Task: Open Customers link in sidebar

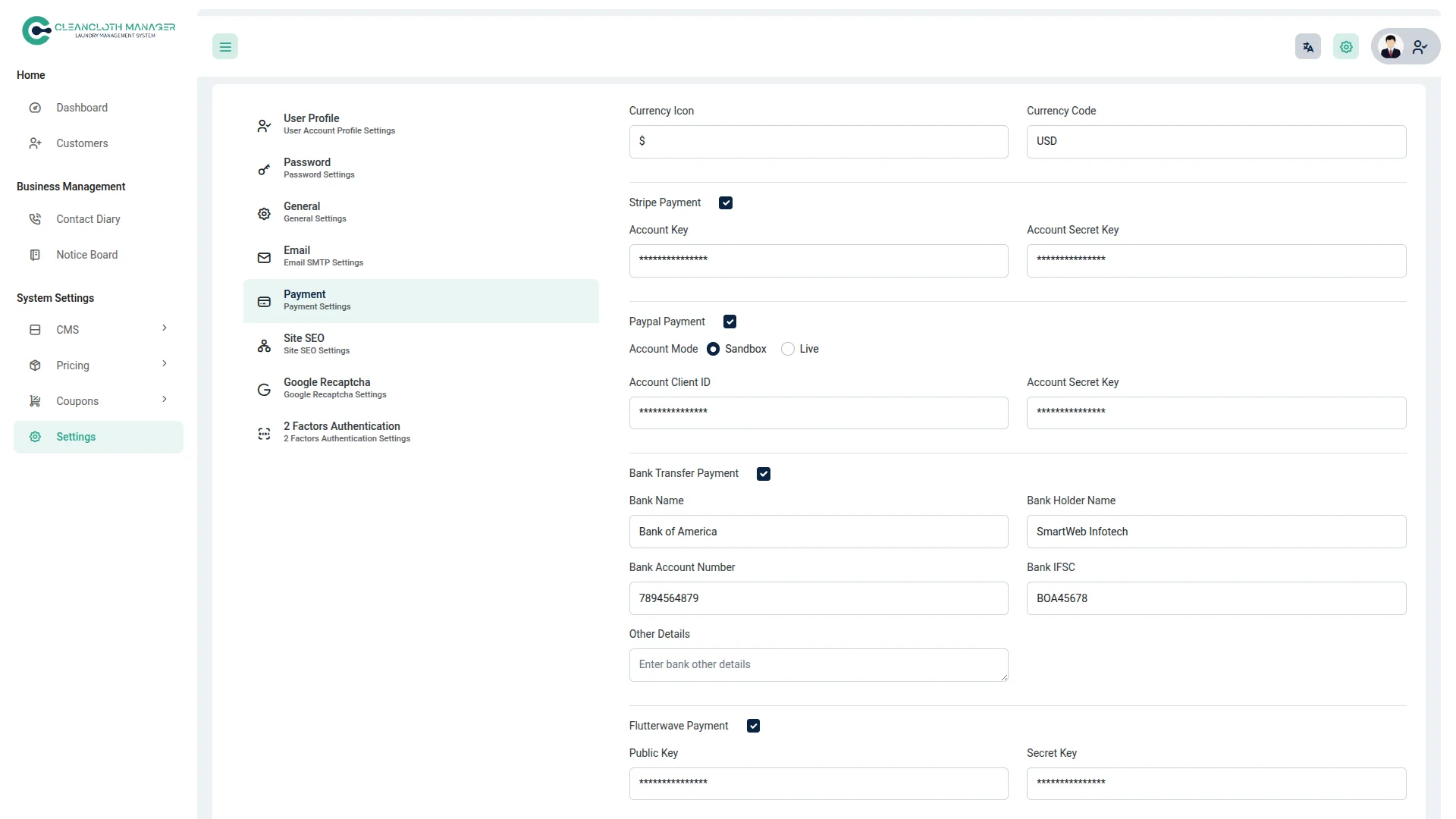Action: coord(82,143)
